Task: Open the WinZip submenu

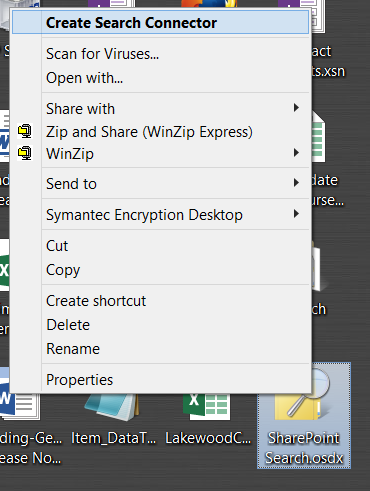Action: click(160, 154)
